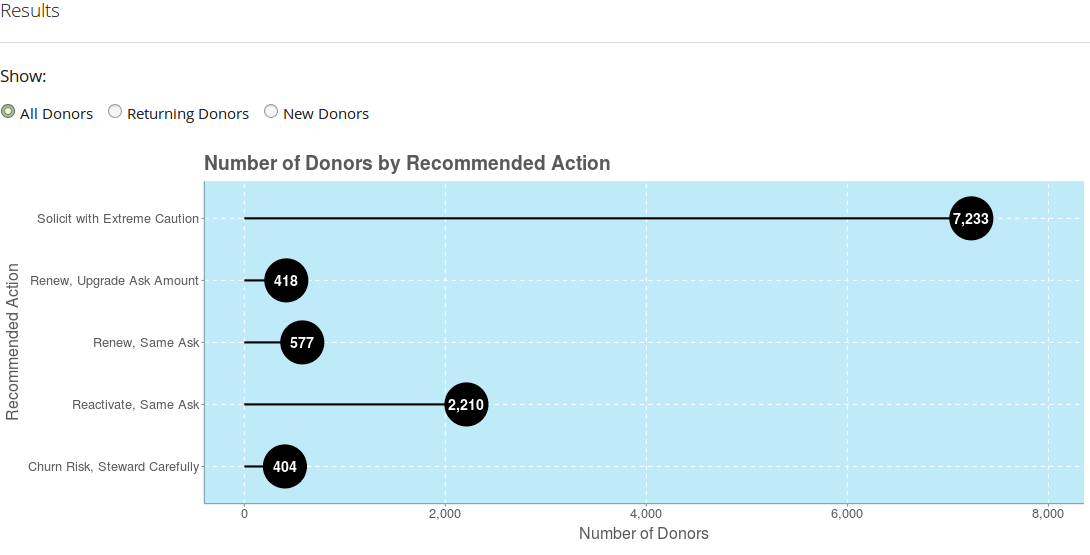Switch the filter to New Donors
The width and height of the screenshot is (1090, 555).
click(271, 112)
